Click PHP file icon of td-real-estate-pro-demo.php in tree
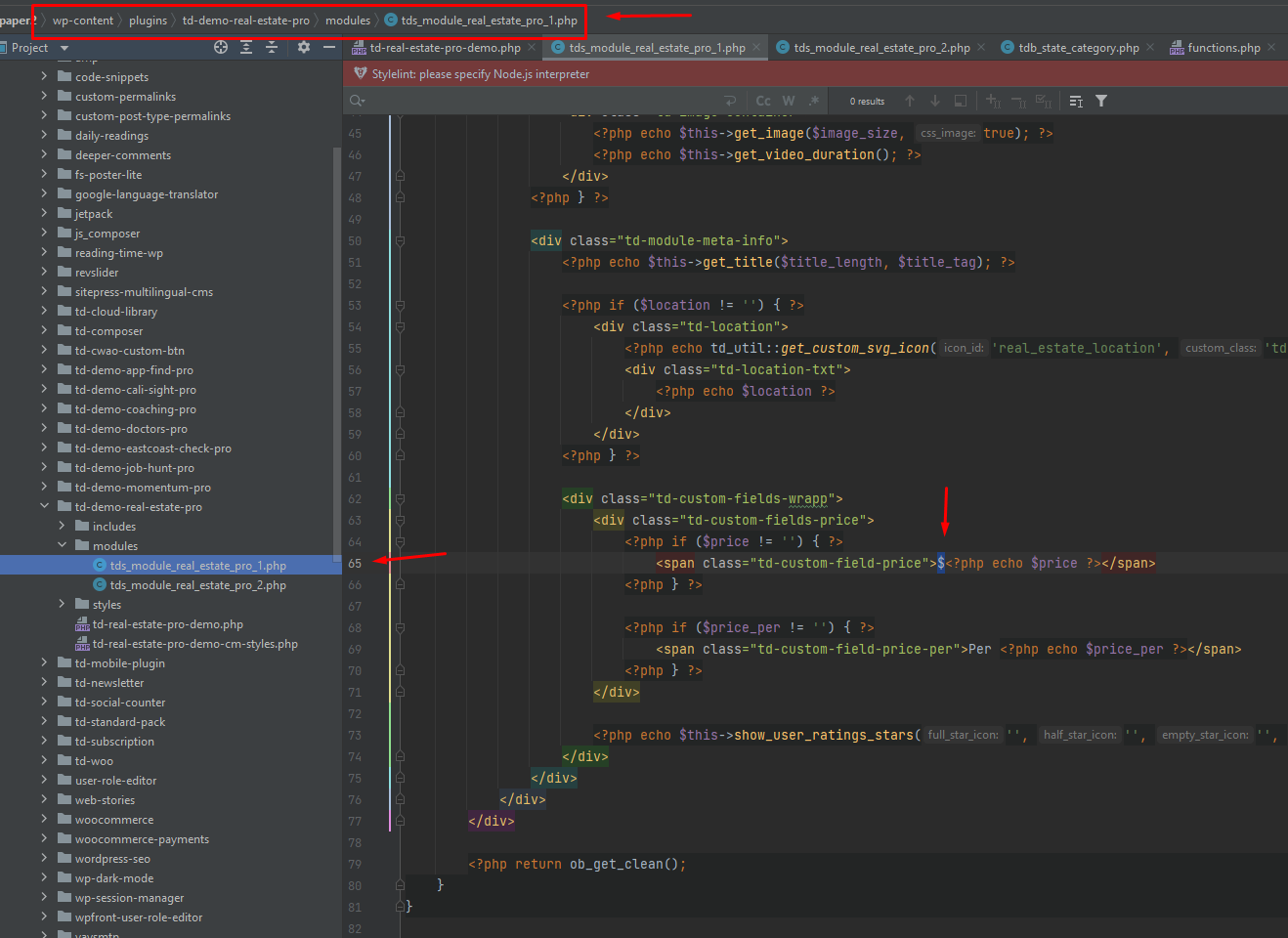 [x=83, y=624]
